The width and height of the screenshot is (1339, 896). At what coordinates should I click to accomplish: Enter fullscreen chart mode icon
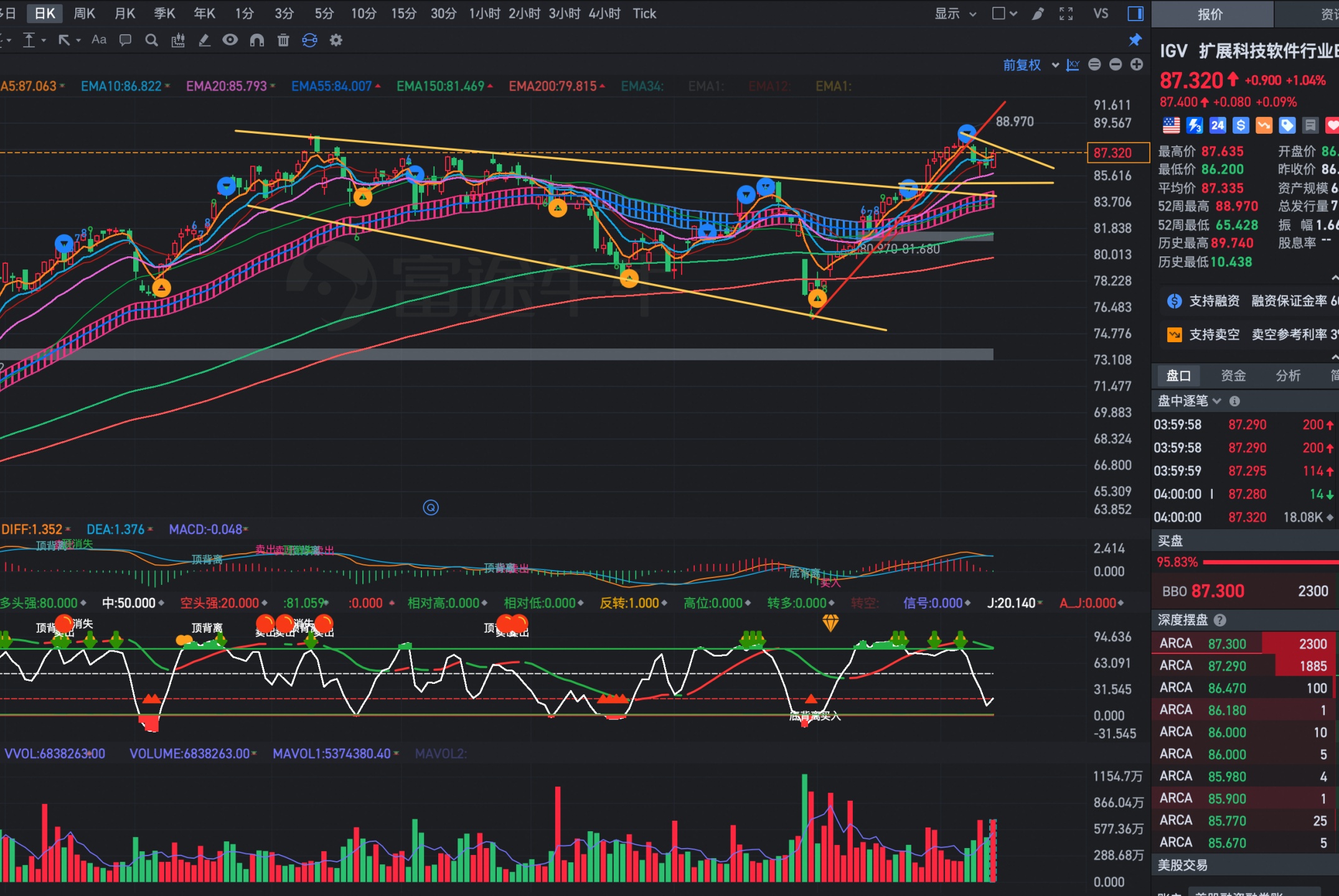[x=1066, y=14]
